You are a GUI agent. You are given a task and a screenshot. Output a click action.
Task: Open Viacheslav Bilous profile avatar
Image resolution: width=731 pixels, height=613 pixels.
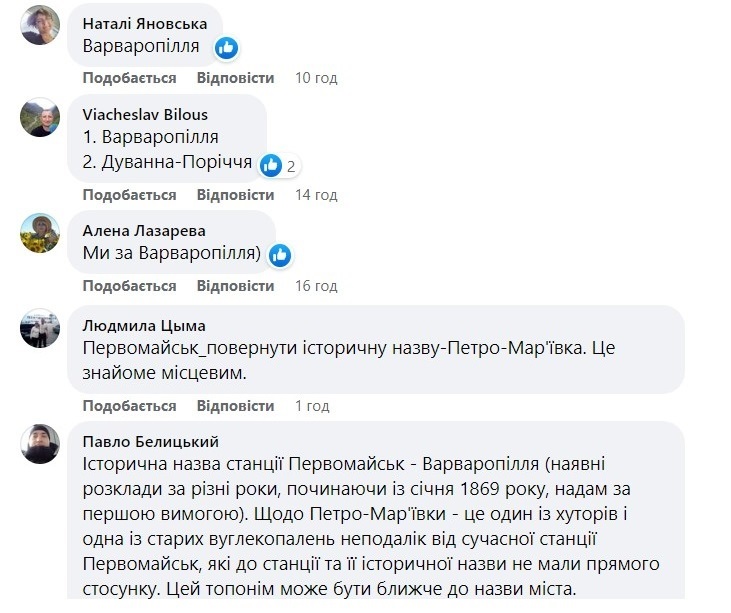(40, 117)
